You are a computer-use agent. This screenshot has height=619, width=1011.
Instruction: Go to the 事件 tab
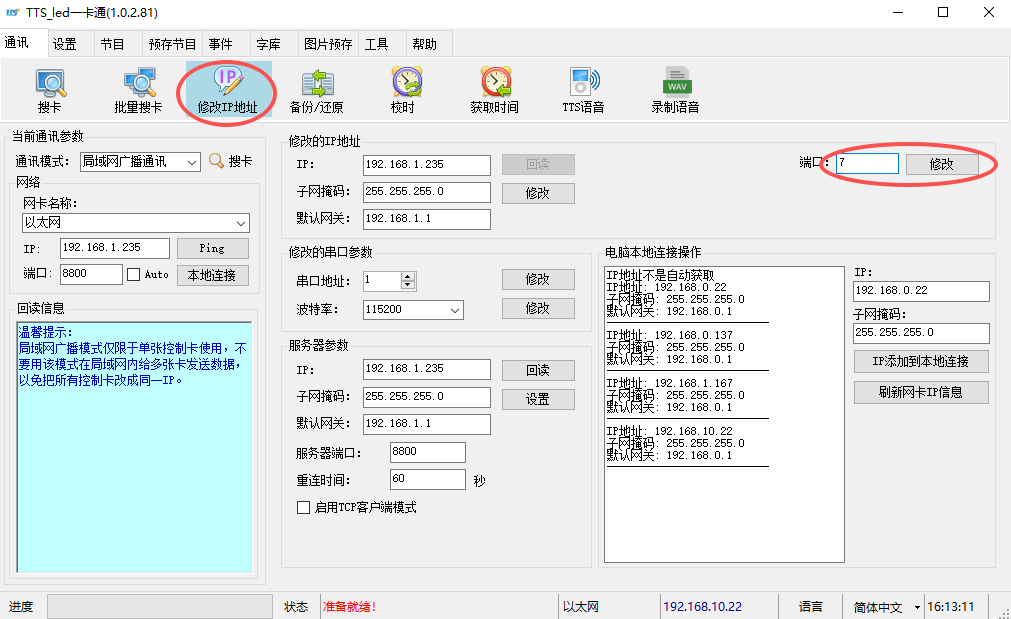coord(221,44)
